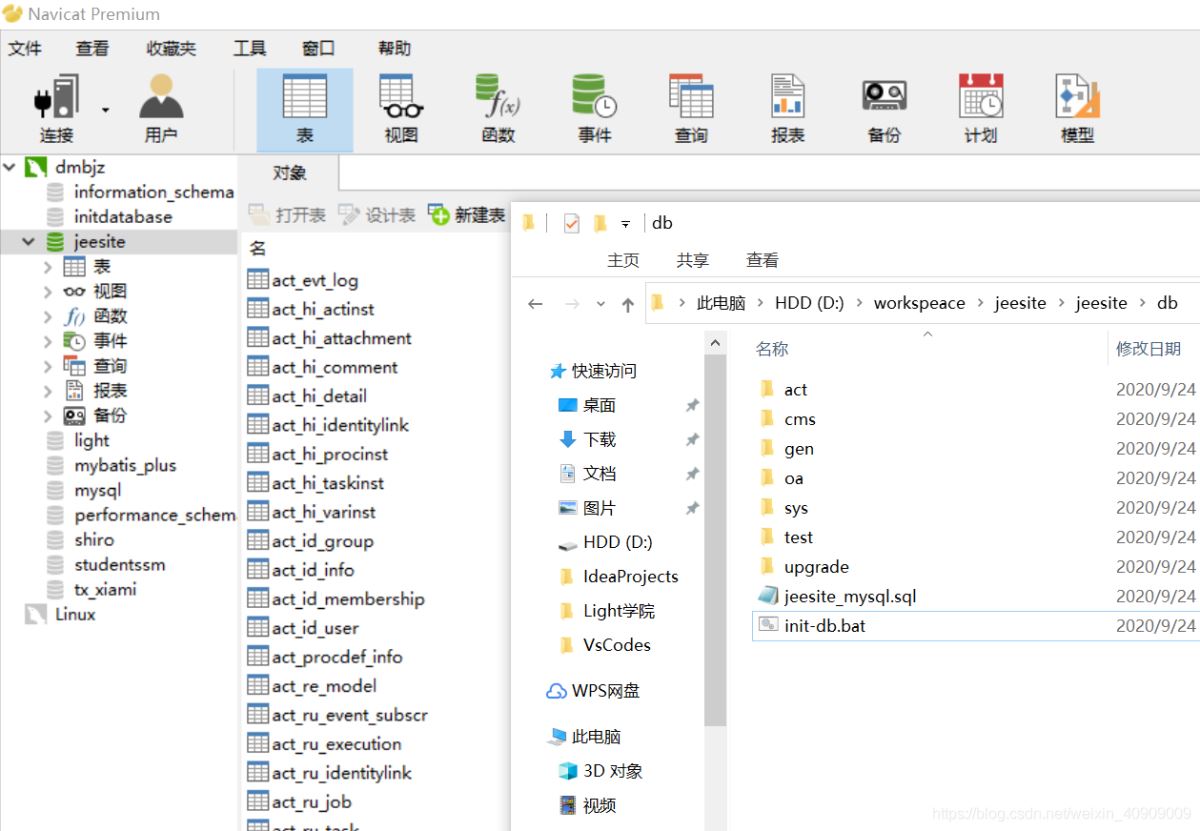
Task: Open the 窗口 menu
Action: tap(318, 47)
